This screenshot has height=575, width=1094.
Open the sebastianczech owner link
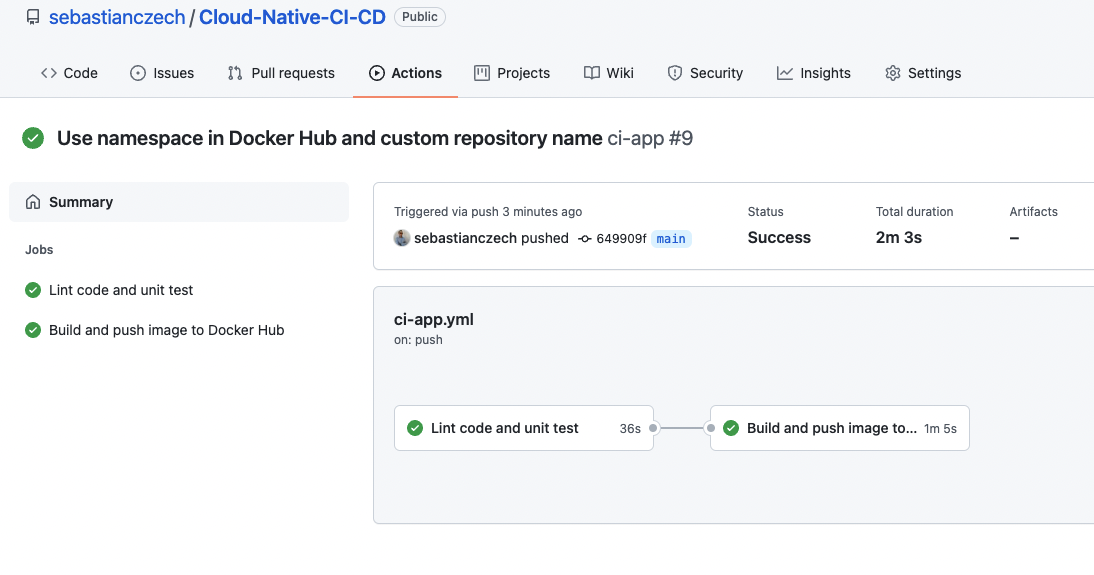coord(117,17)
